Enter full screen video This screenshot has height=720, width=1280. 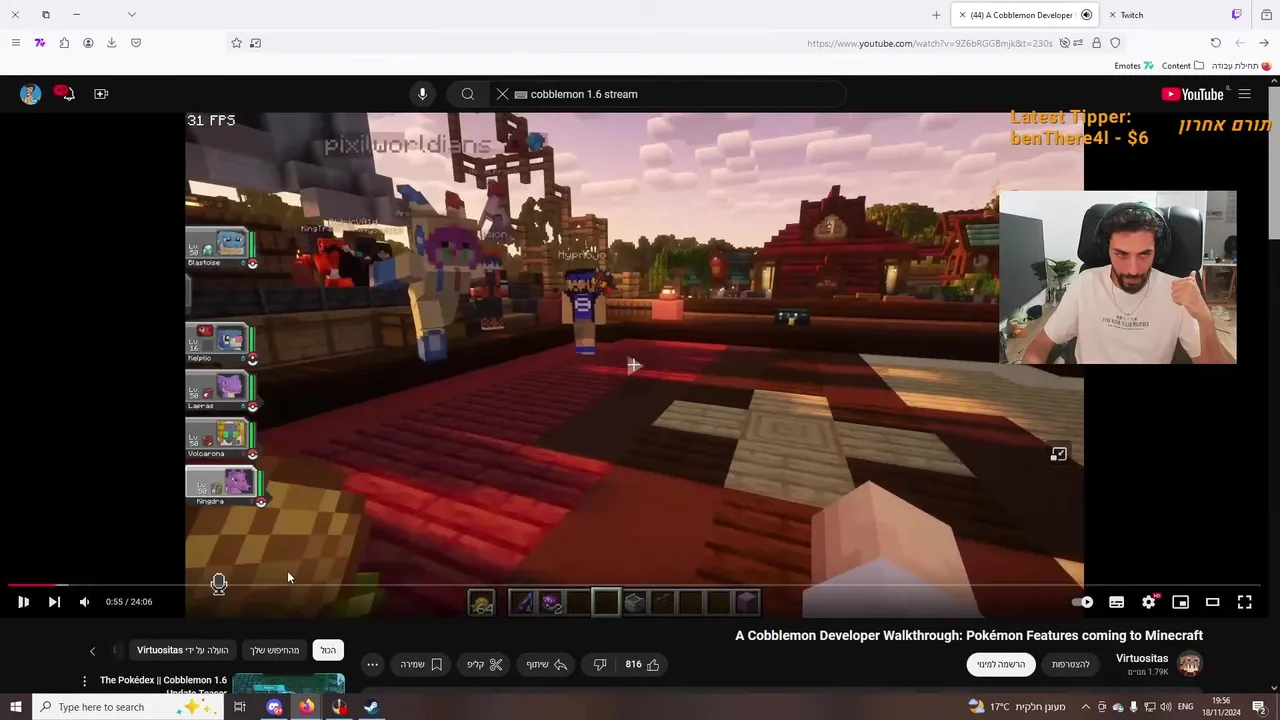click(x=1244, y=602)
